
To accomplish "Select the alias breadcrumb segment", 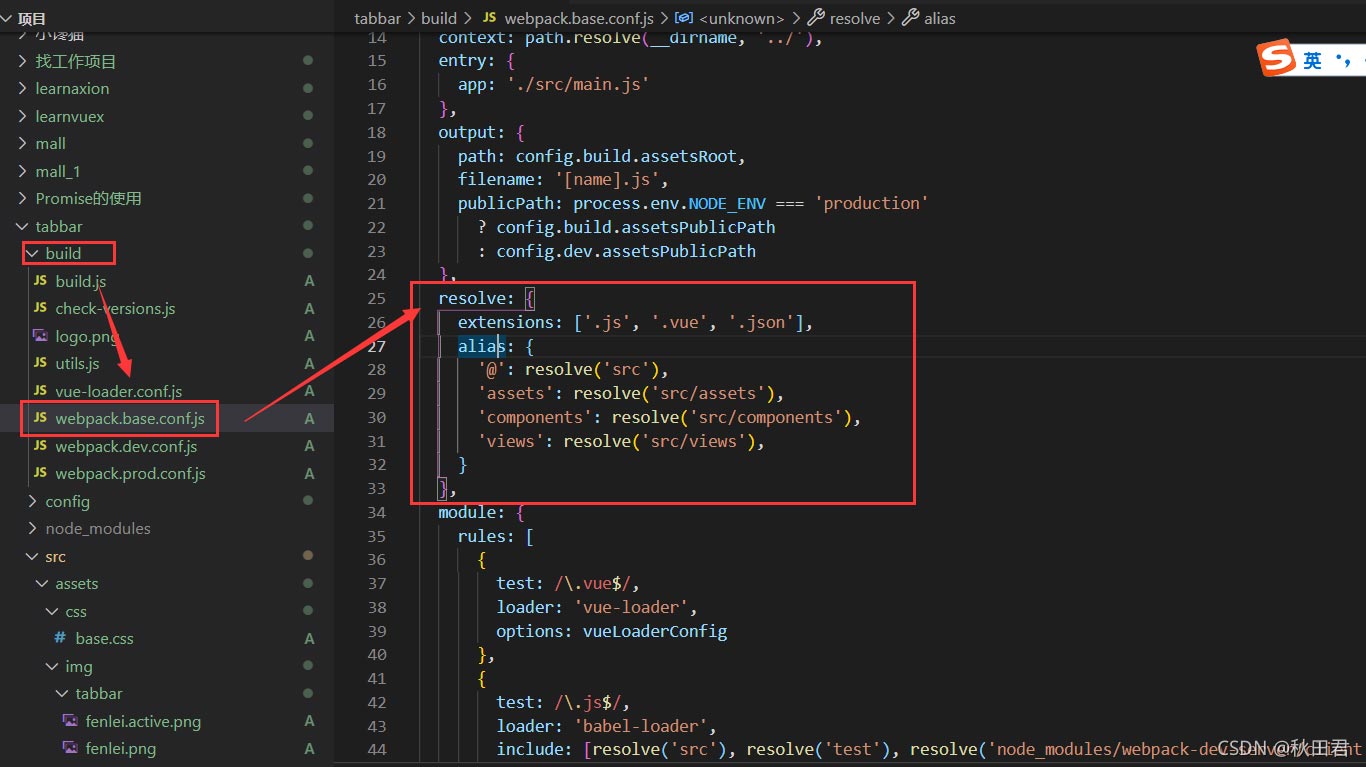I will 940,18.
